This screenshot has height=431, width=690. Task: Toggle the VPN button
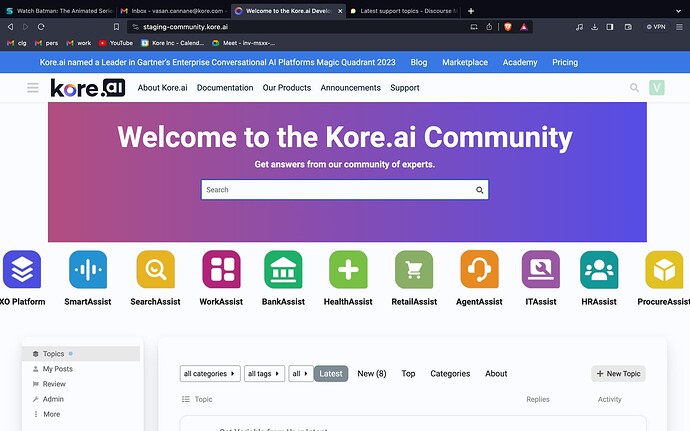(656, 27)
